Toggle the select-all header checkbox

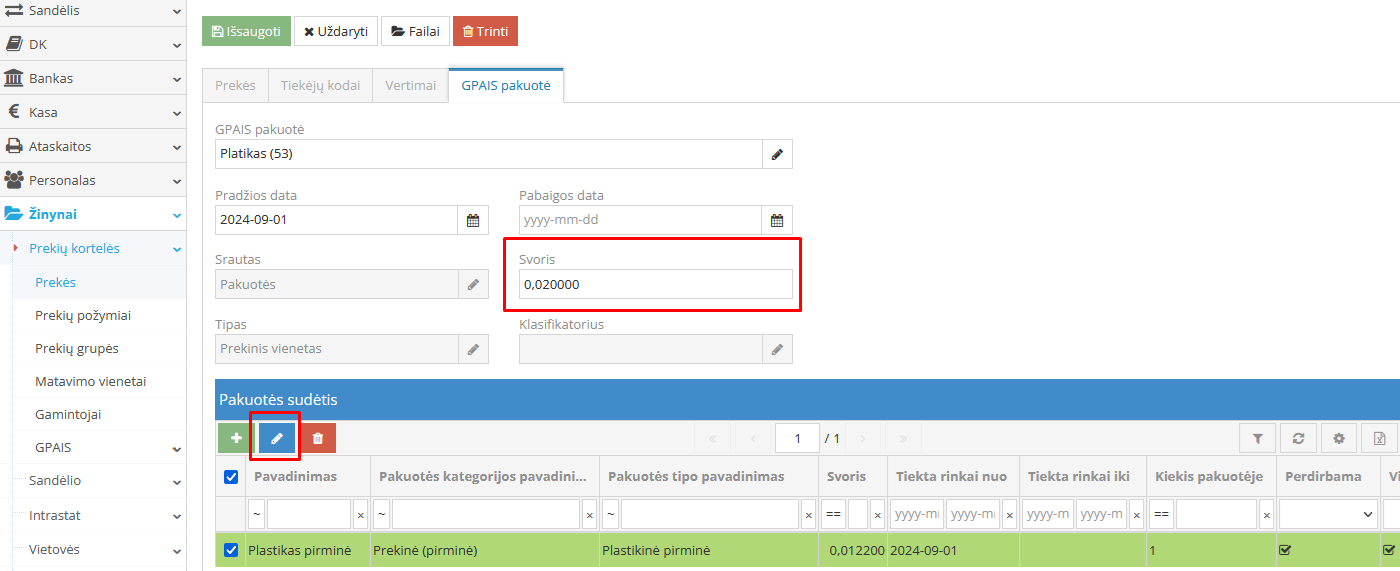[231, 477]
